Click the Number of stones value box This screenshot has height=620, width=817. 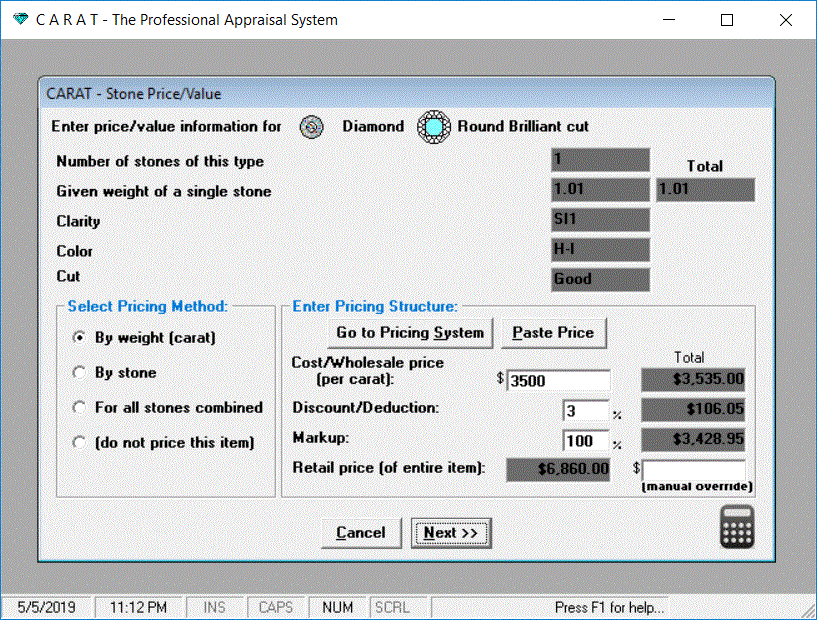click(x=600, y=160)
